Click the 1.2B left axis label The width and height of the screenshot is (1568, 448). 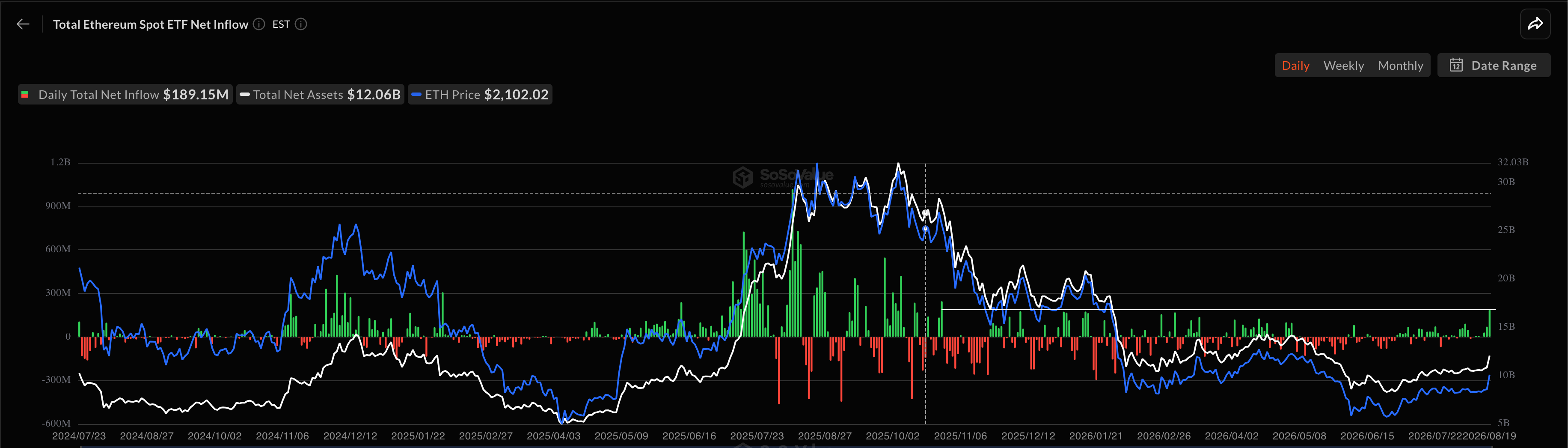click(x=60, y=162)
